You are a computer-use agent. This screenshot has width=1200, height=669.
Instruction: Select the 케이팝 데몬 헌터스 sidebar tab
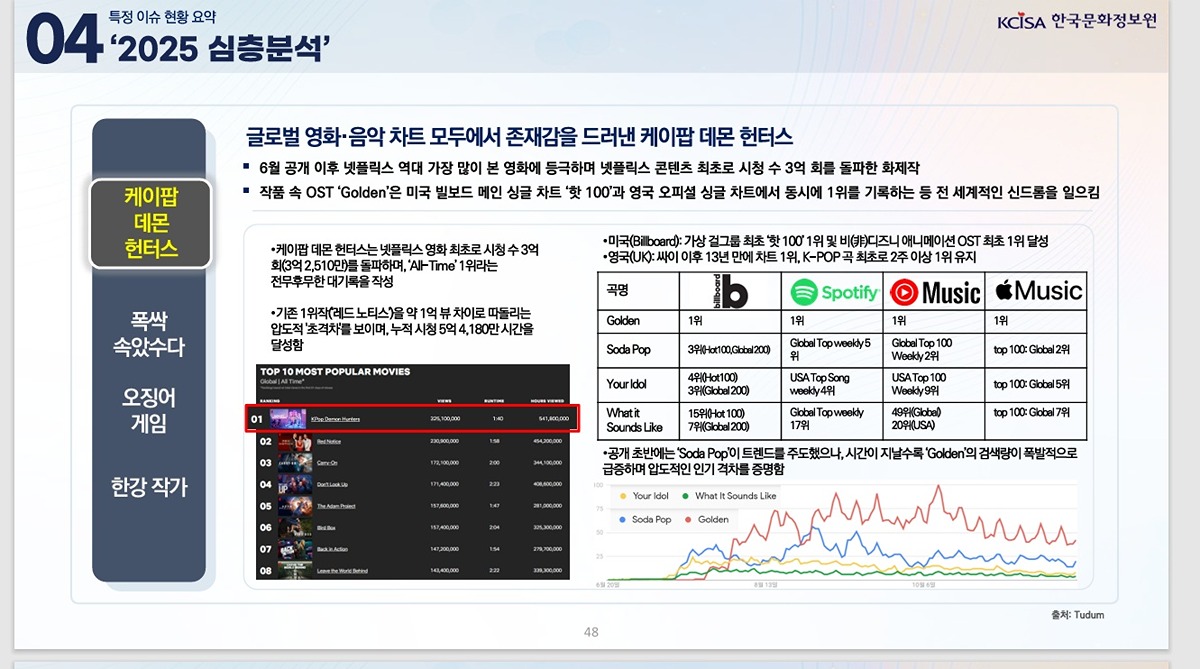tap(150, 223)
